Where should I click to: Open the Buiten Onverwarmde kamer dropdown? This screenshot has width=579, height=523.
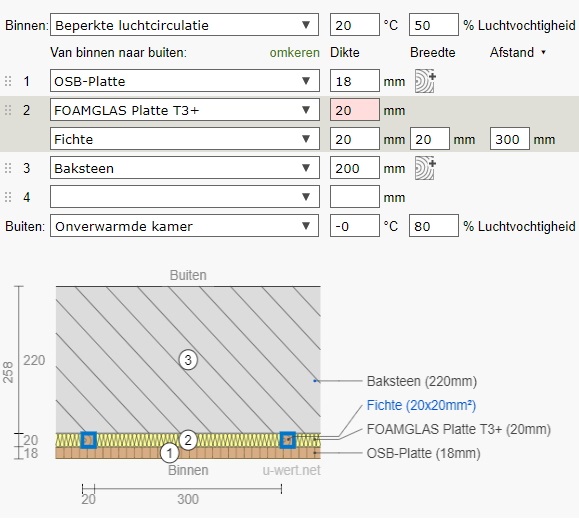tap(184, 226)
